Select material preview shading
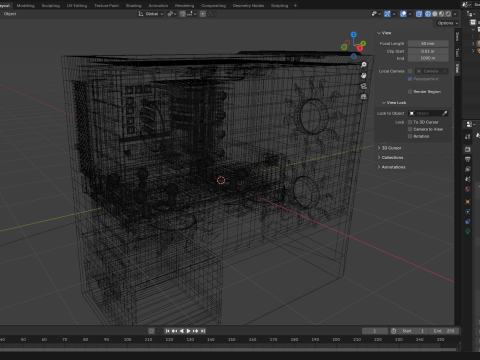 pyautogui.click(x=442, y=14)
